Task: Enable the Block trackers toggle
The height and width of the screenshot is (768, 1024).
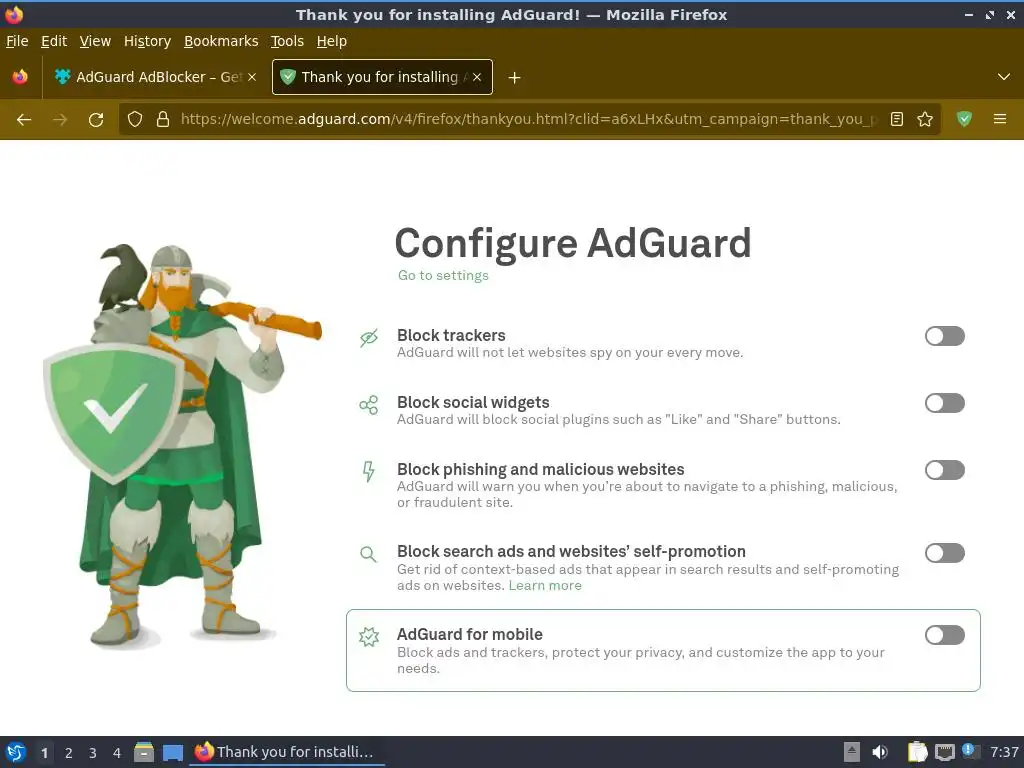Action: [x=944, y=336]
